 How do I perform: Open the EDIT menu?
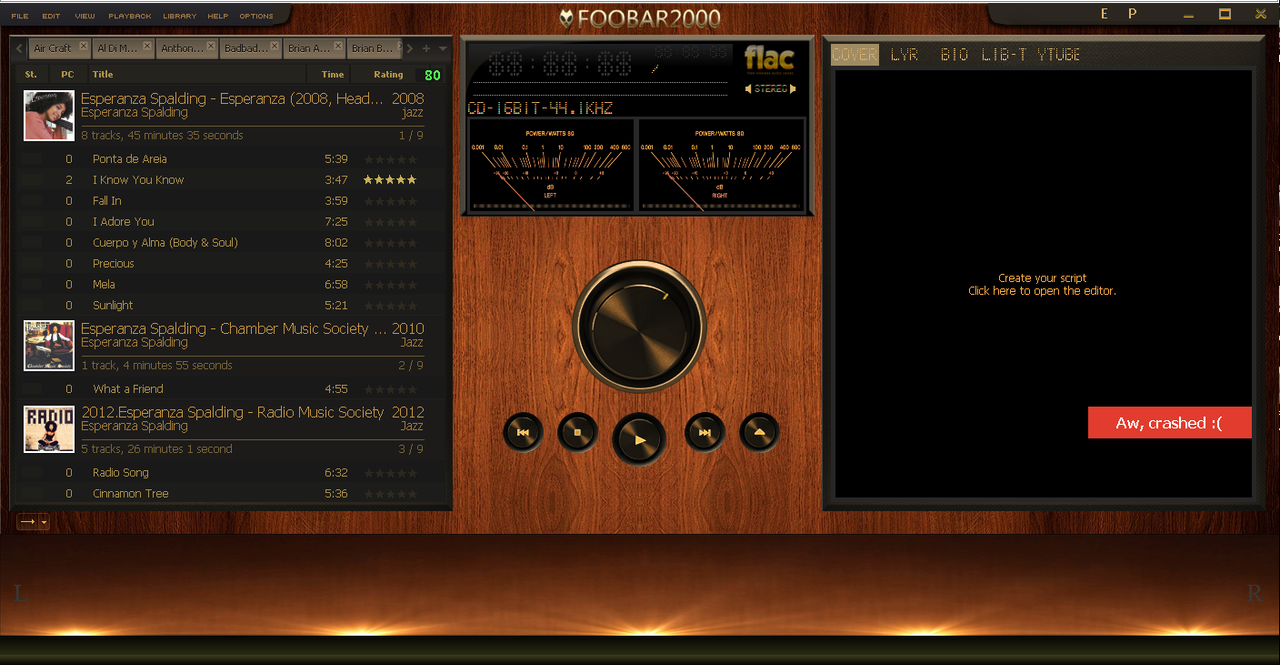(x=51, y=16)
